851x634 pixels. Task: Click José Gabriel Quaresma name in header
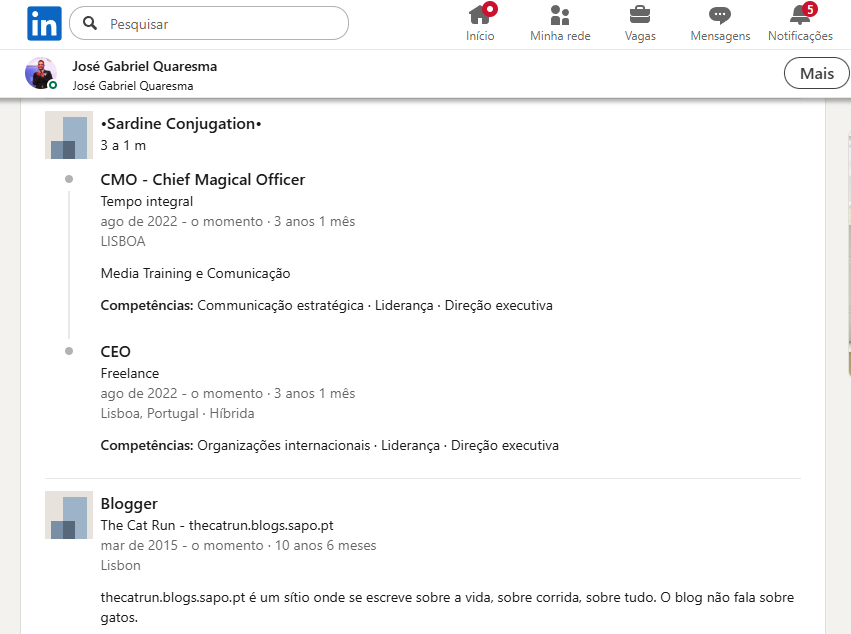tap(144, 66)
